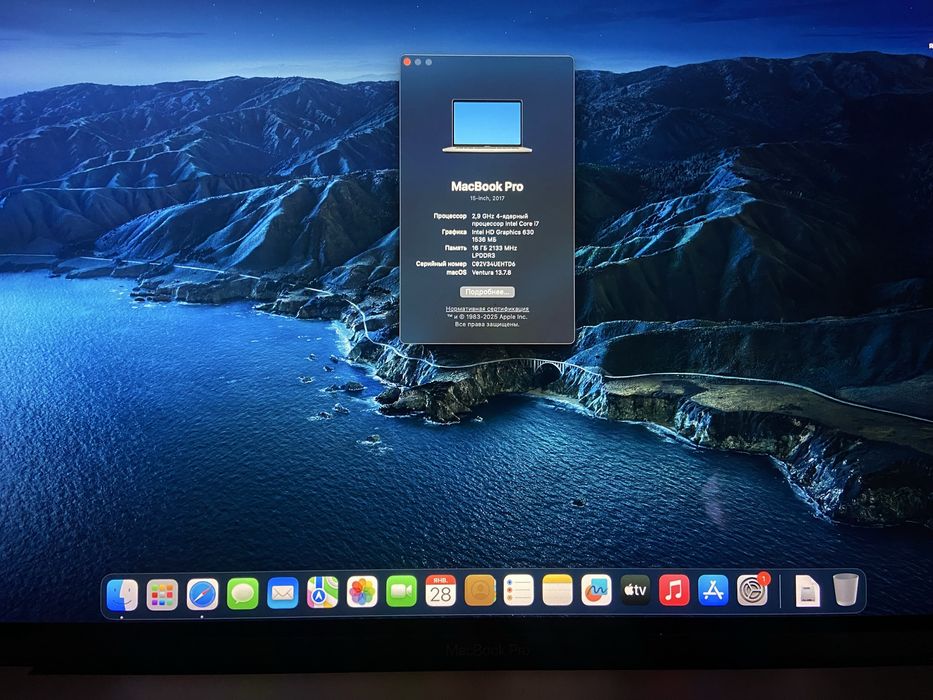Click the 'MacBook Pro' title text
This screenshot has width=933, height=700.
point(487,186)
